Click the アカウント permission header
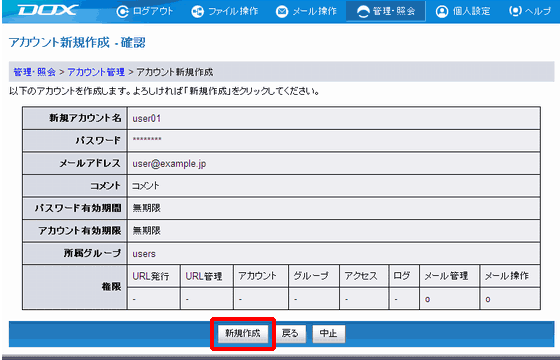 pos(258,276)
